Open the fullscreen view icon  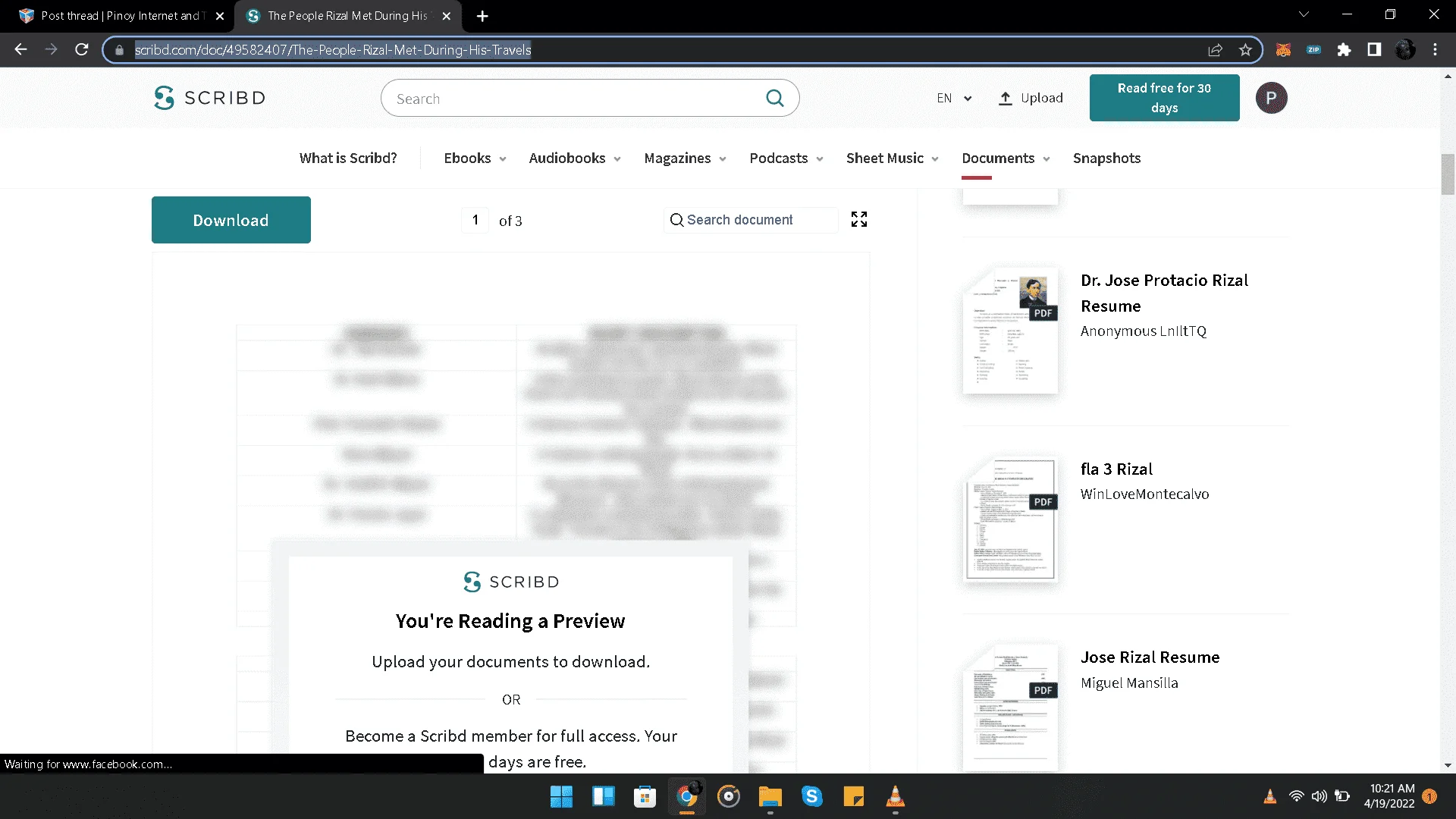tap(859, 220)
